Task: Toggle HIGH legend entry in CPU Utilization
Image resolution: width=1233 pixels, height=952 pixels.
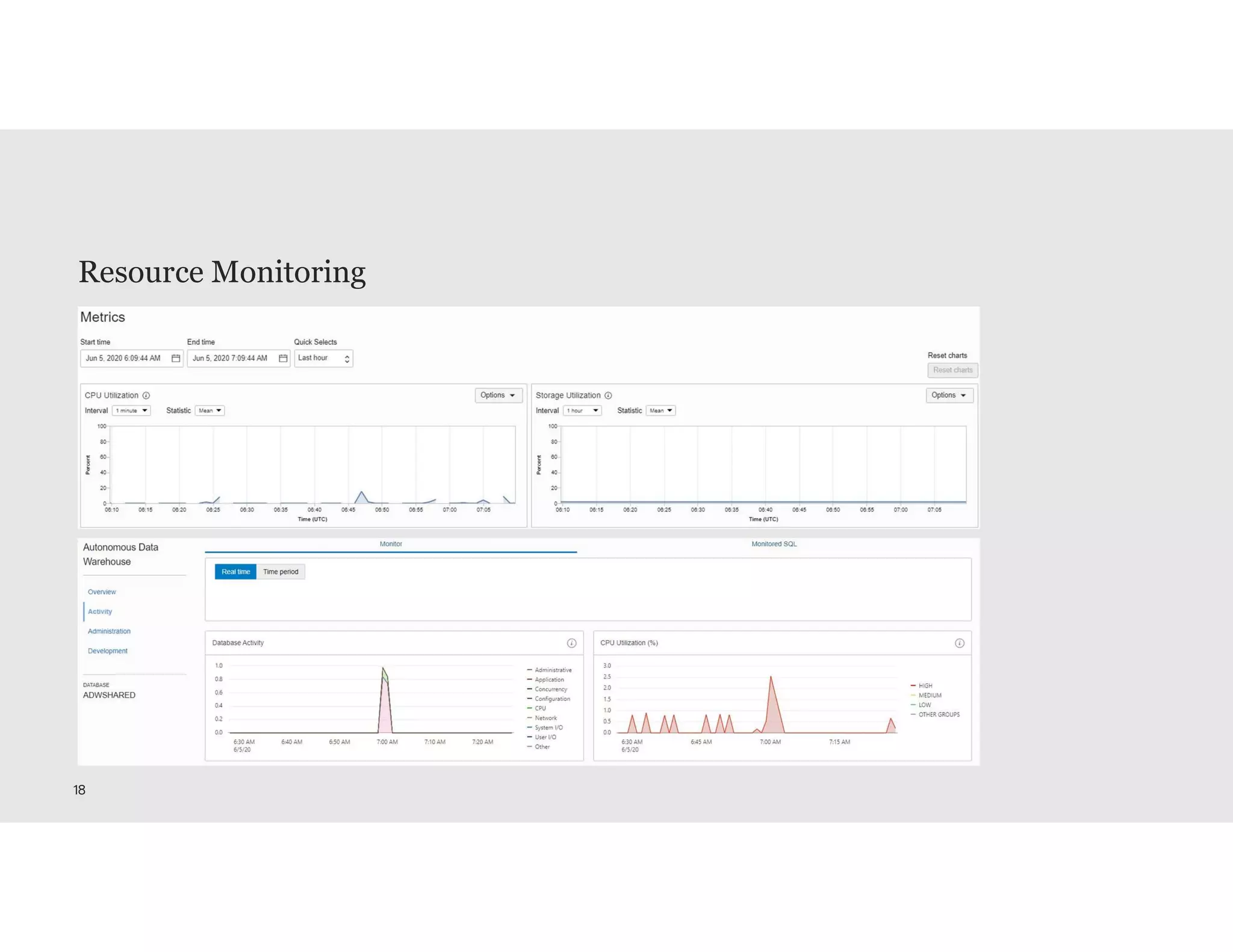Action: [x=922, y=685]
